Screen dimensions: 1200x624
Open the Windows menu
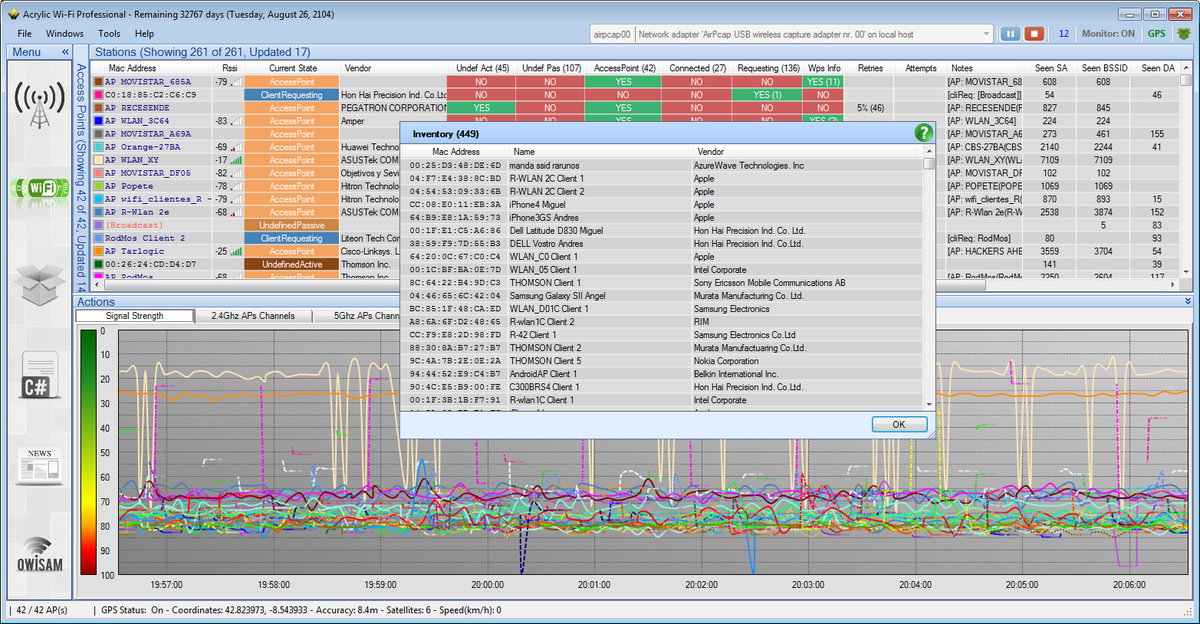[x=64, y=33]
